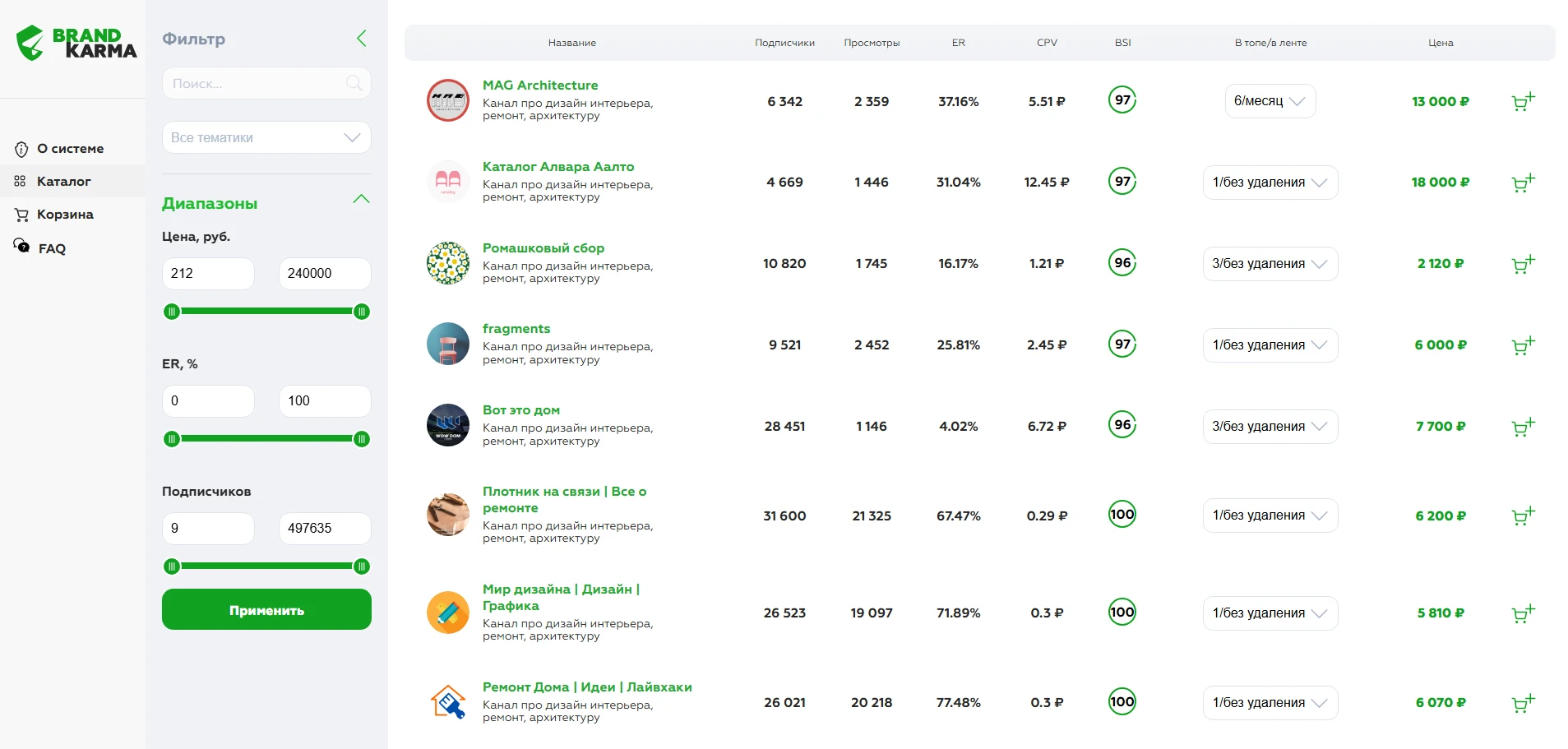Click the search magnifier icon

tap(354, 83)
